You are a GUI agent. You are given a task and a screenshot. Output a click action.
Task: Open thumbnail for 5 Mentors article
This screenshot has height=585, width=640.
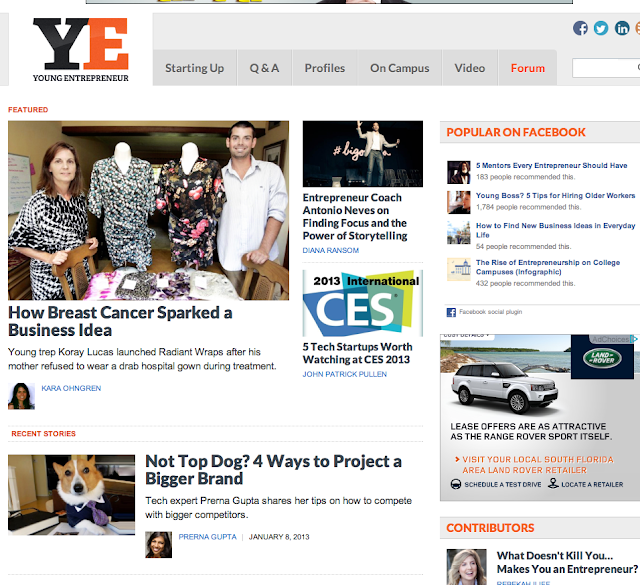click(458, 172)
